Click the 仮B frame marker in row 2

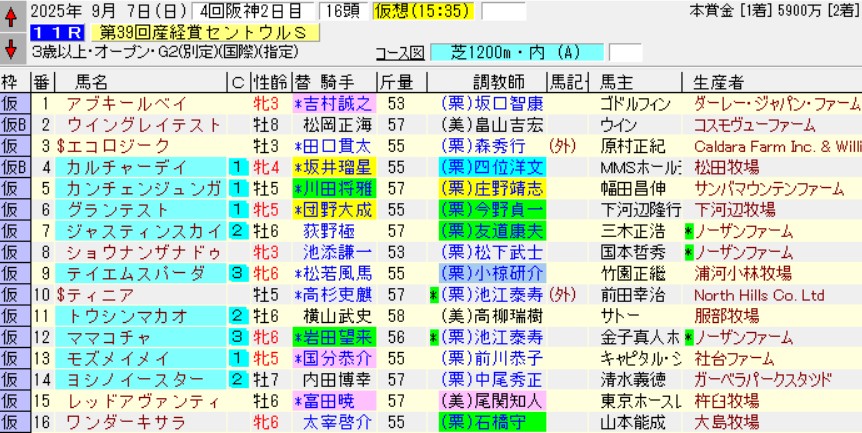point(13,124)
